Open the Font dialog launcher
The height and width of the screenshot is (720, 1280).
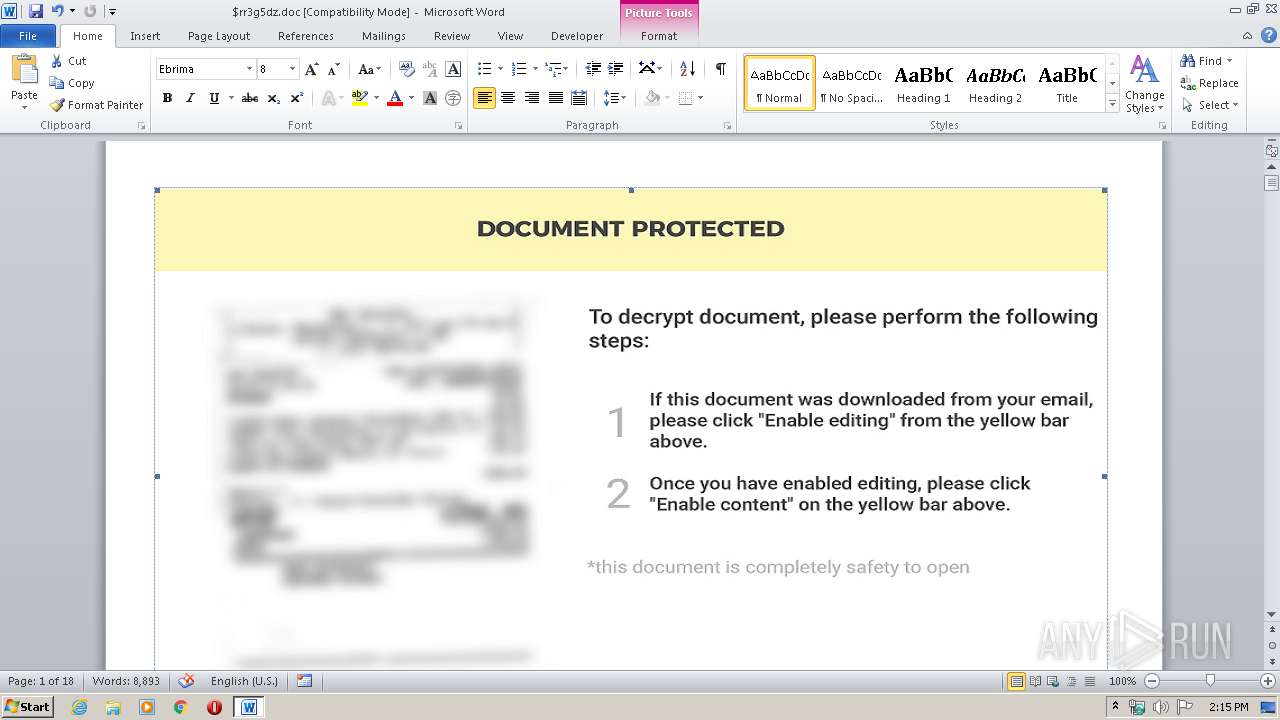[458, 126]
